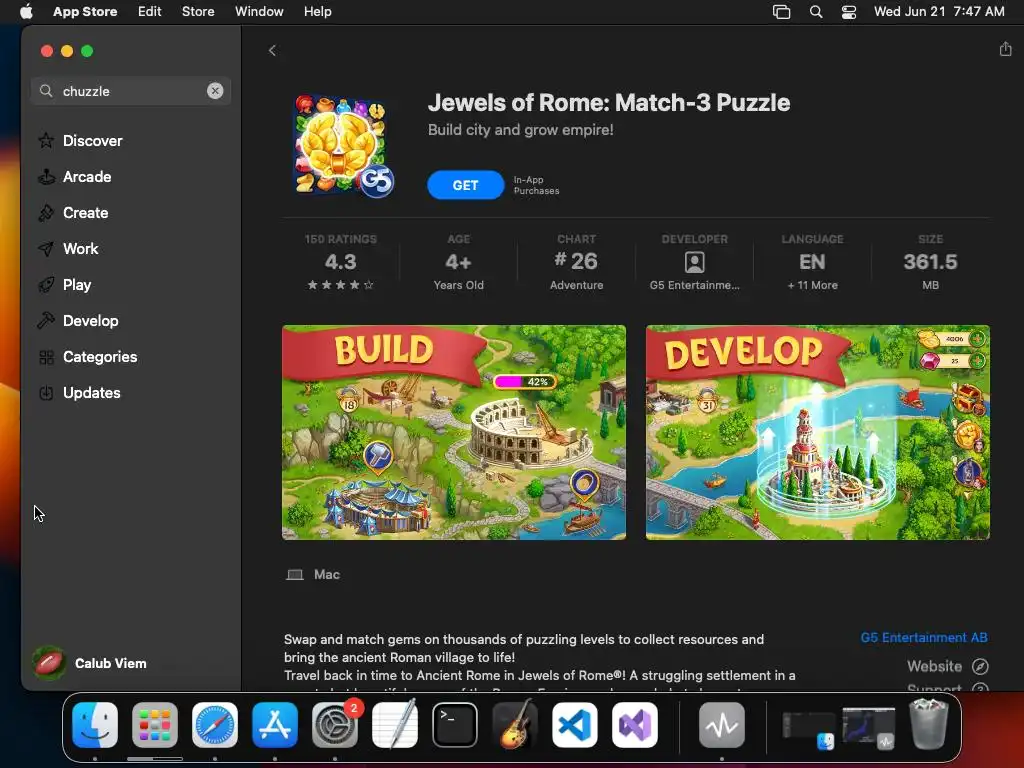Screen dimensions: 1024x768
Task: Open Control Center in menu bar
Action: click(849, 12)
